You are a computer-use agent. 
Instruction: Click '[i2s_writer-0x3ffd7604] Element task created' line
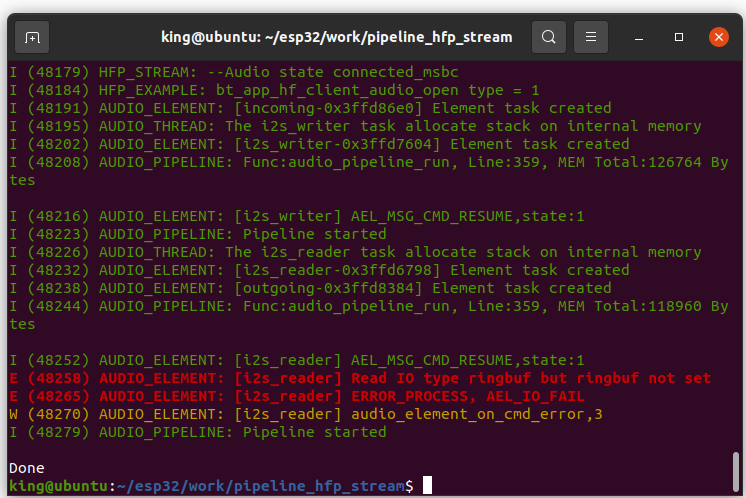(x=319, y=145)
